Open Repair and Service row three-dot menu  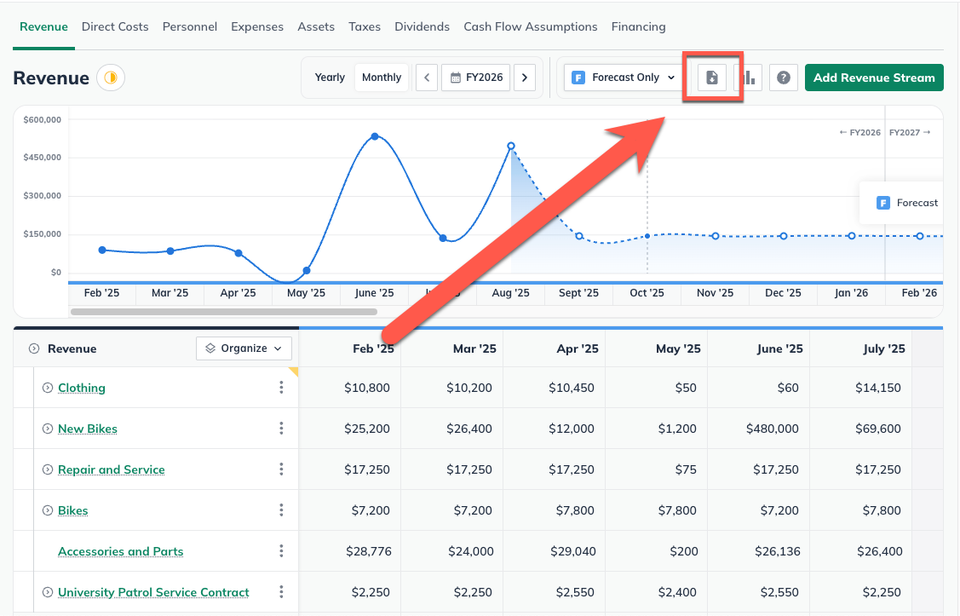click(281, 469)
